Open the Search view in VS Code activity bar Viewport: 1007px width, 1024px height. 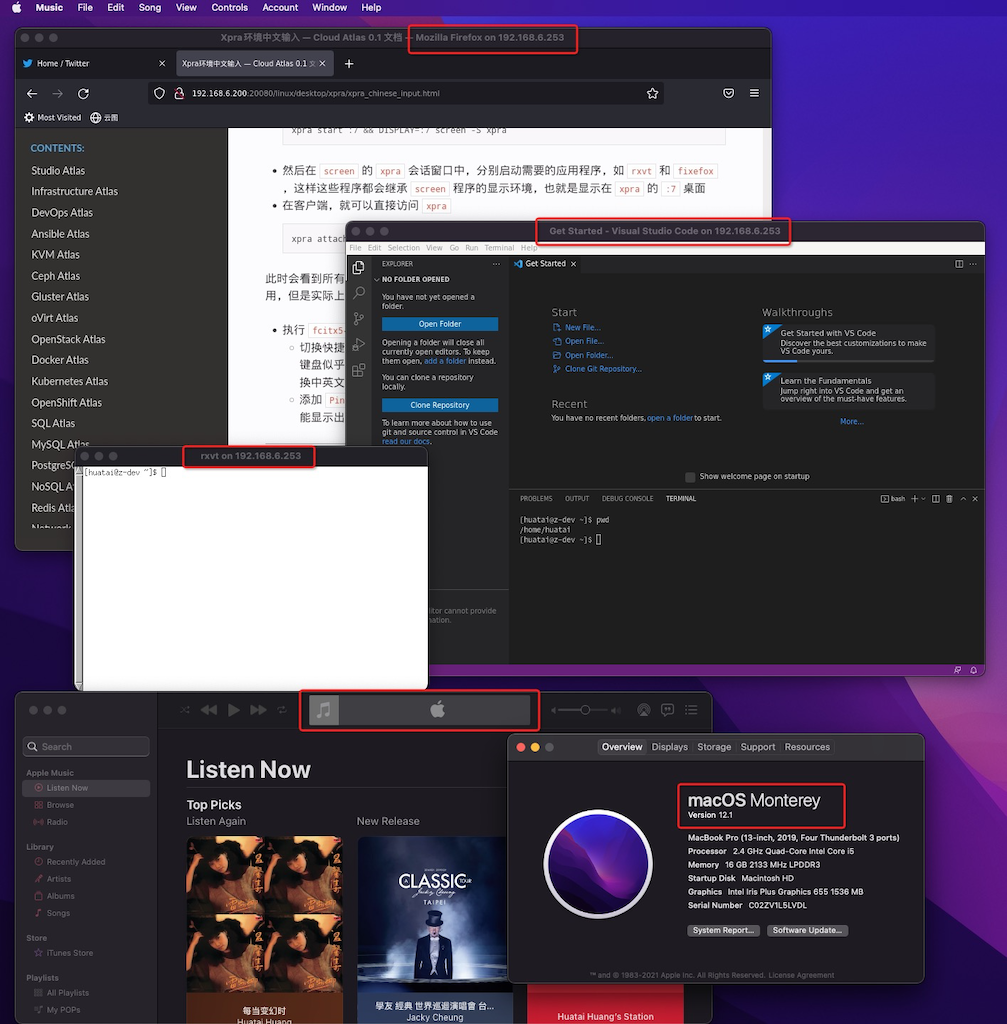tap(359, 293)
